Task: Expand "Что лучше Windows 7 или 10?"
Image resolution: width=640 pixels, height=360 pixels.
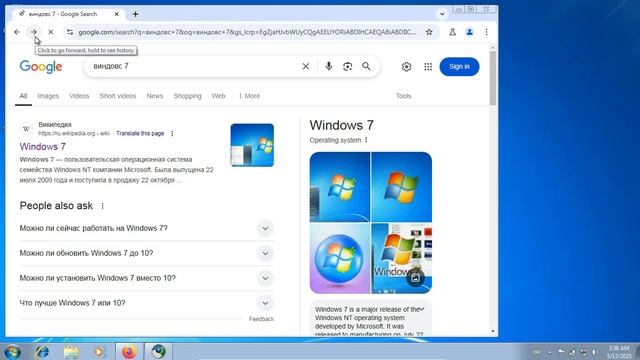Action: click(x=147, y=303)
